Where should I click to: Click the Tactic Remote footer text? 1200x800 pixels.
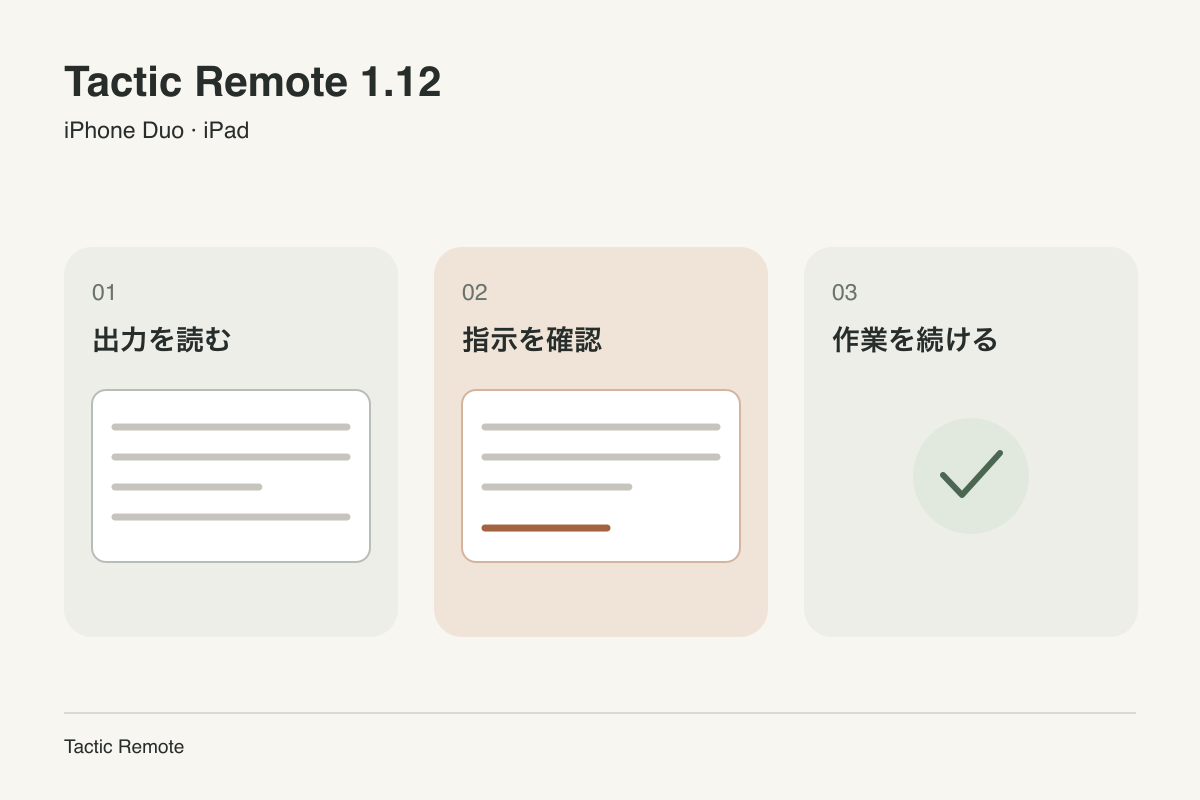pos(124,747)
